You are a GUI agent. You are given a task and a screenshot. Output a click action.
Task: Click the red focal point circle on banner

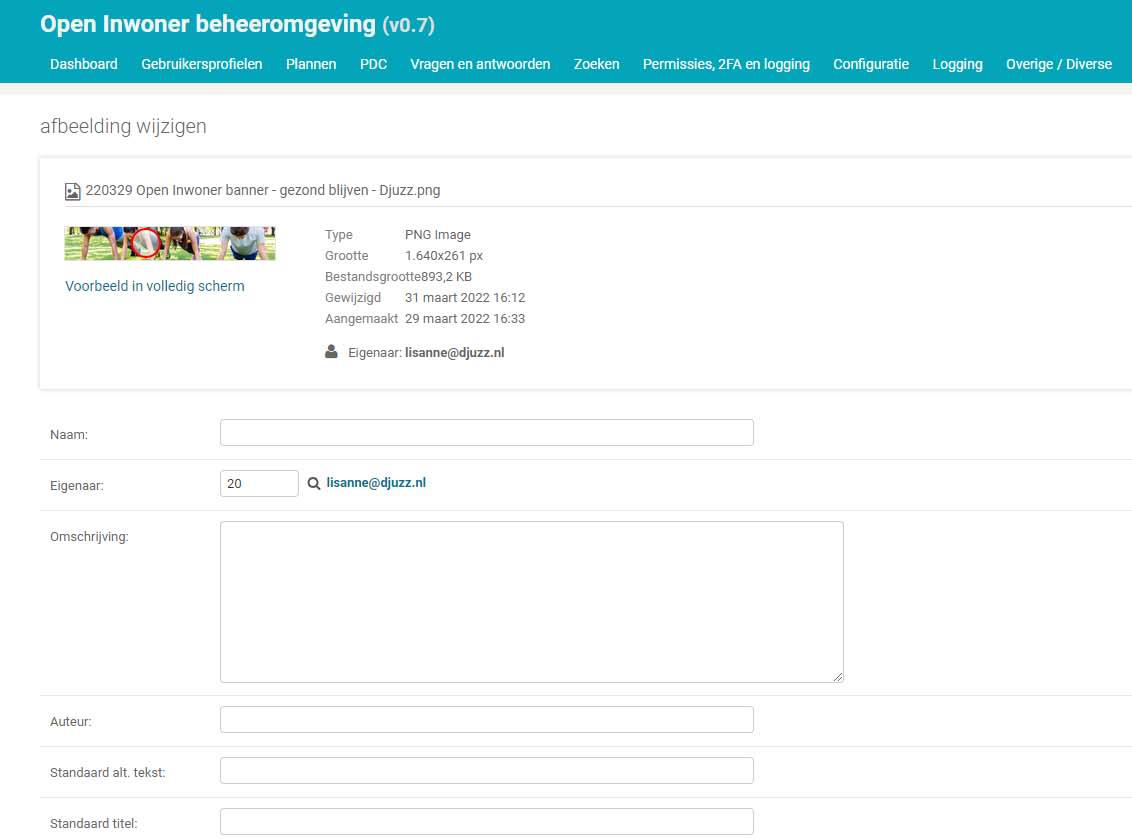point(146,243)
